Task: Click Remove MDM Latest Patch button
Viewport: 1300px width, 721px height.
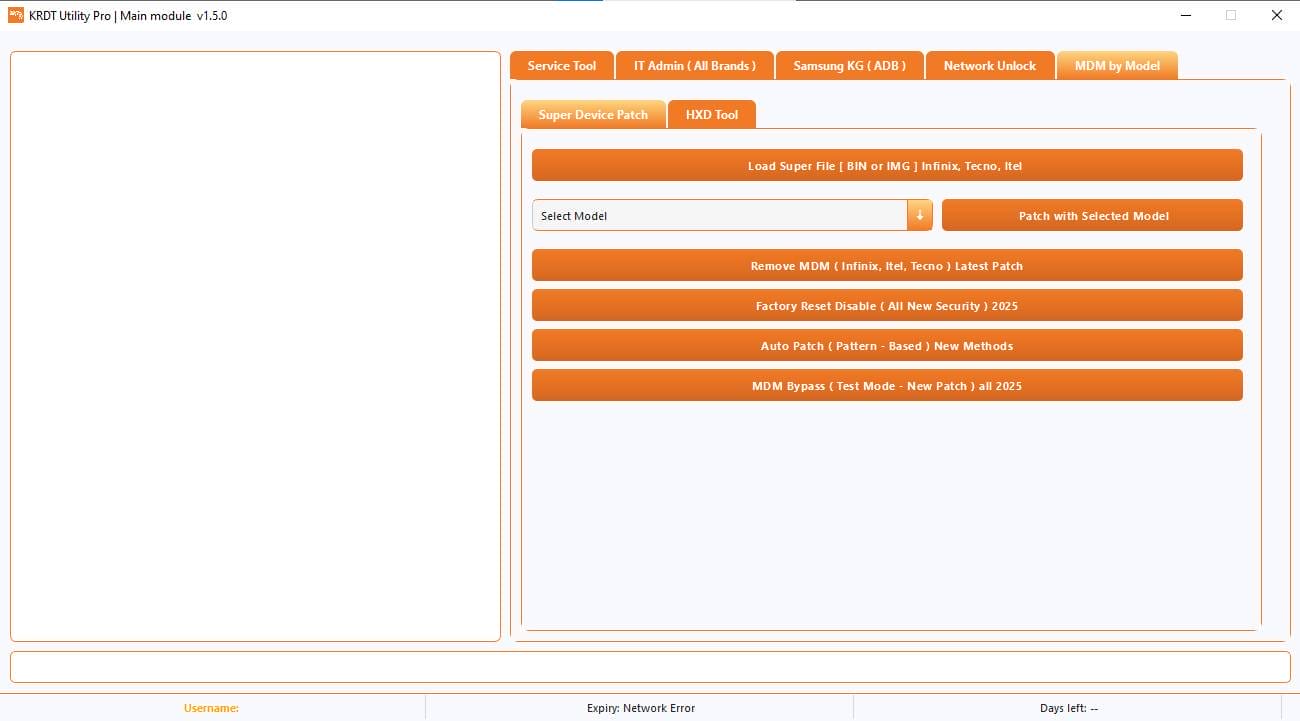Action: tap(887, 265)
